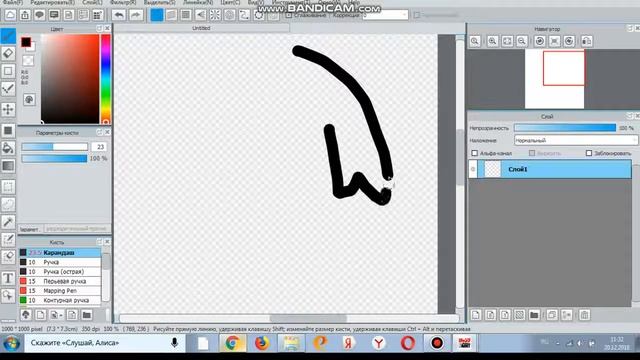Image resolution: width=640 pixels, height=360 pixels.
Task: Select the Gradient tool
Action: [8, 166]
